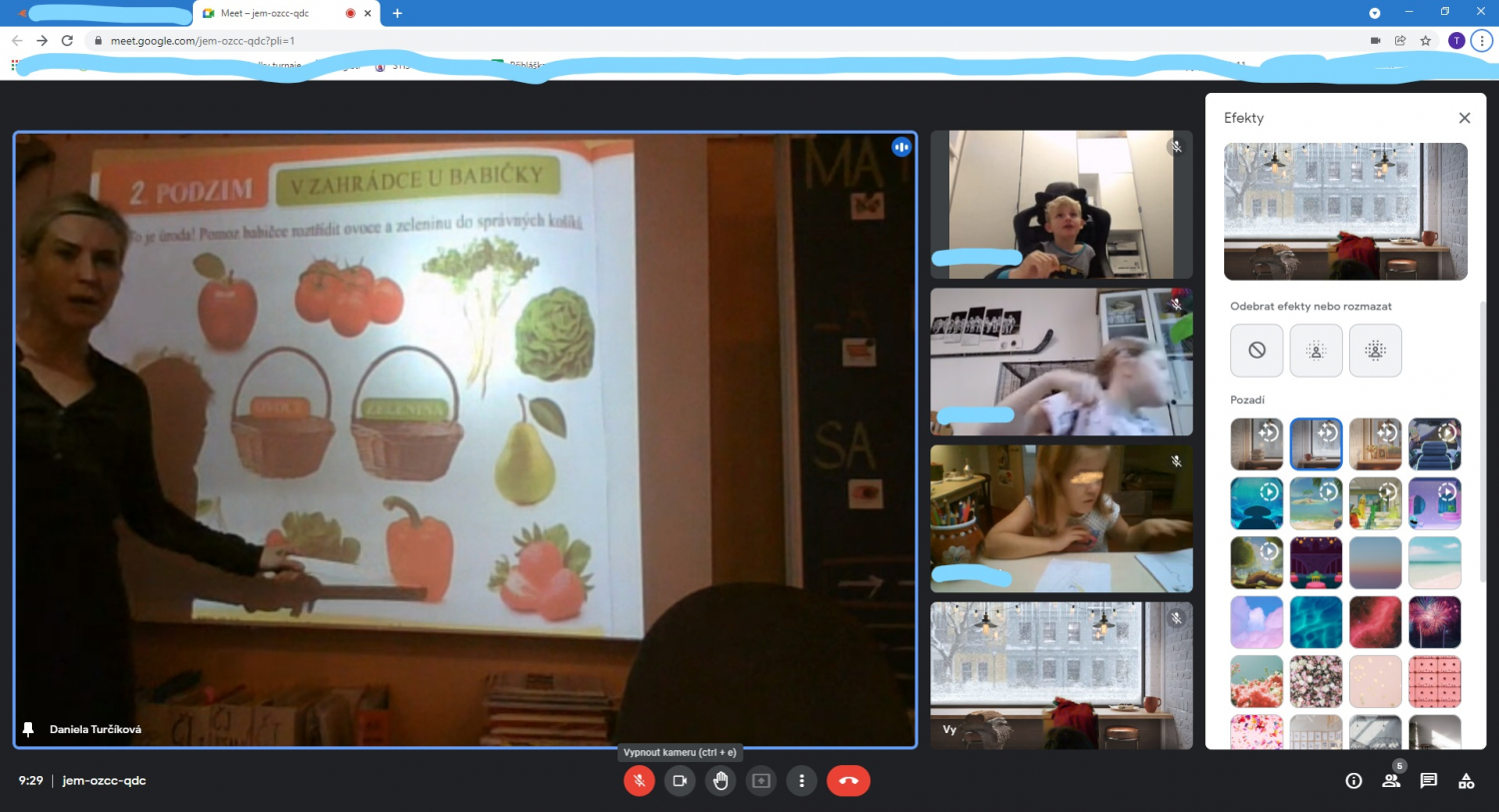
Task: Remove all effects with the no-effect button
Action: pyautogui.click(x=1257, y=351)
